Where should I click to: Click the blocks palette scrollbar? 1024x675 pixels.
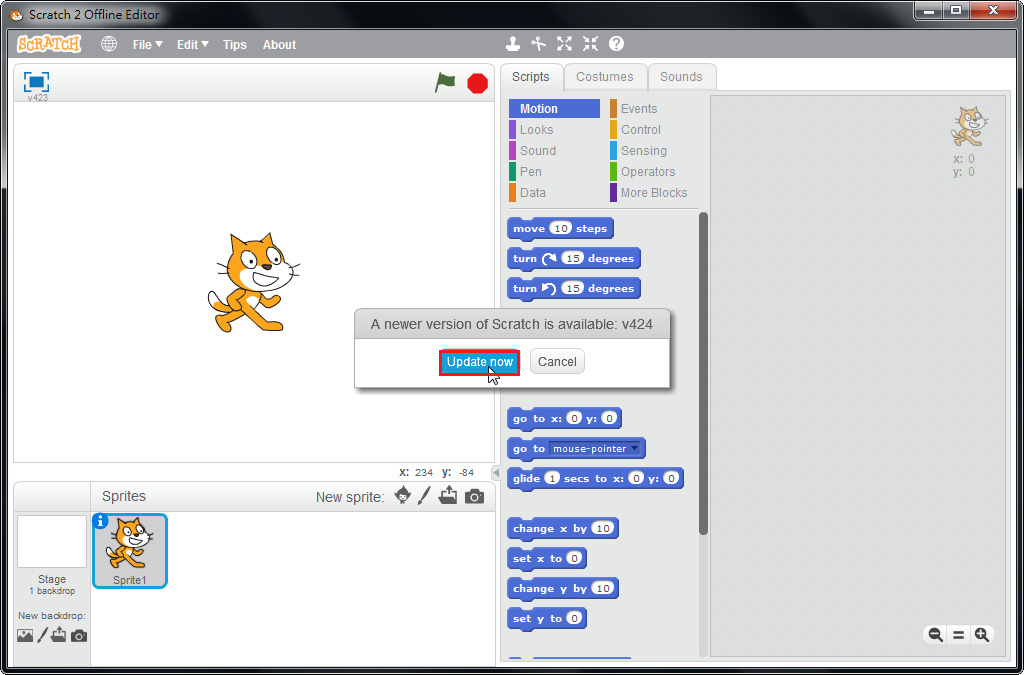click(x=703, y=373)
